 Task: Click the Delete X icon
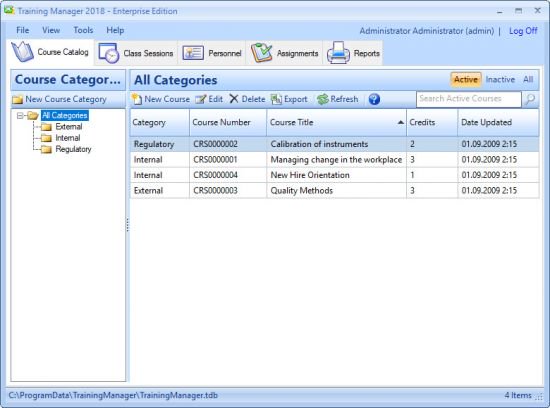coord(234,99)
